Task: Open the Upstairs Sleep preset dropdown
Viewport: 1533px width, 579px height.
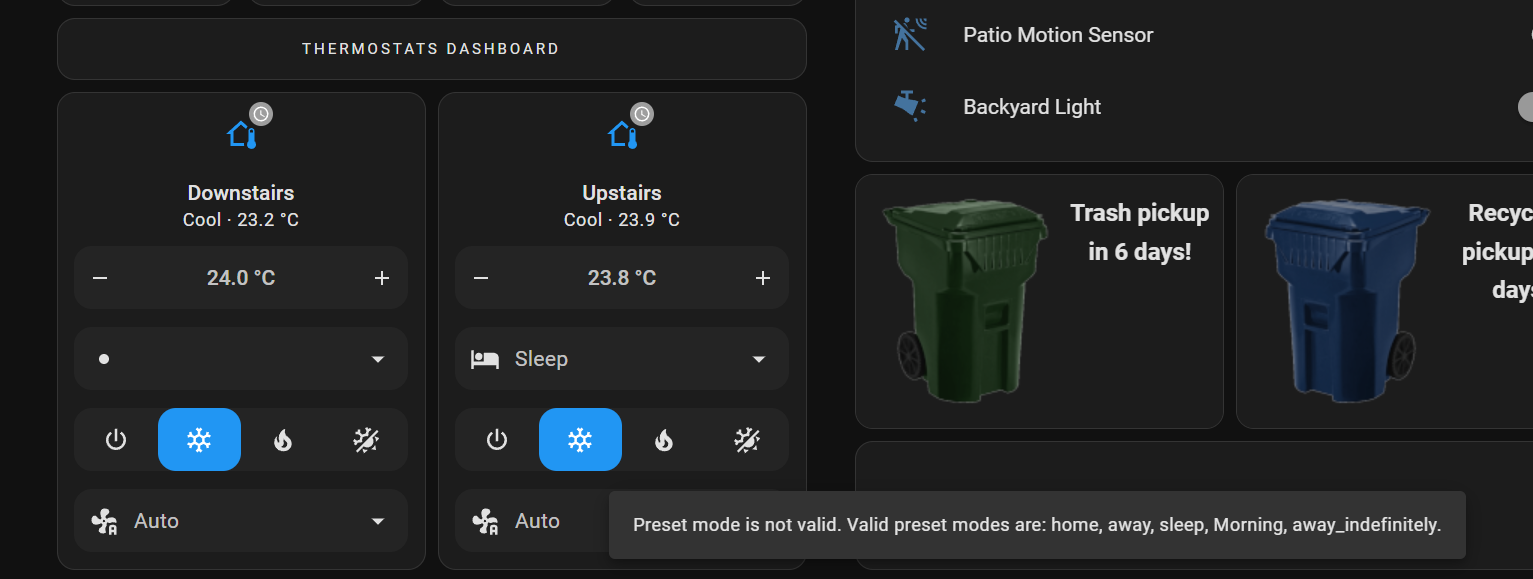Action: click(621, 359)
